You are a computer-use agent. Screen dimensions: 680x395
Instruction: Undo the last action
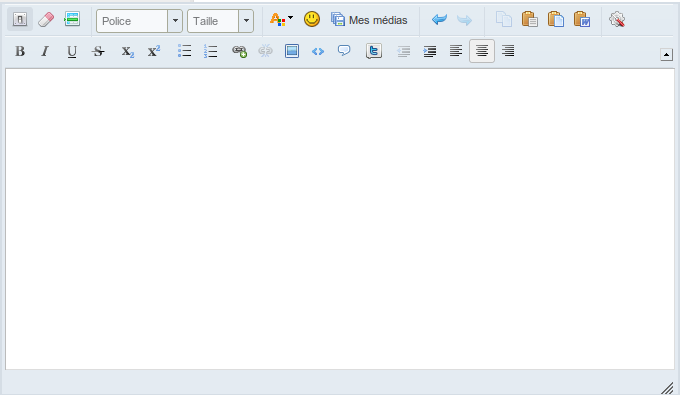point(439,20)
